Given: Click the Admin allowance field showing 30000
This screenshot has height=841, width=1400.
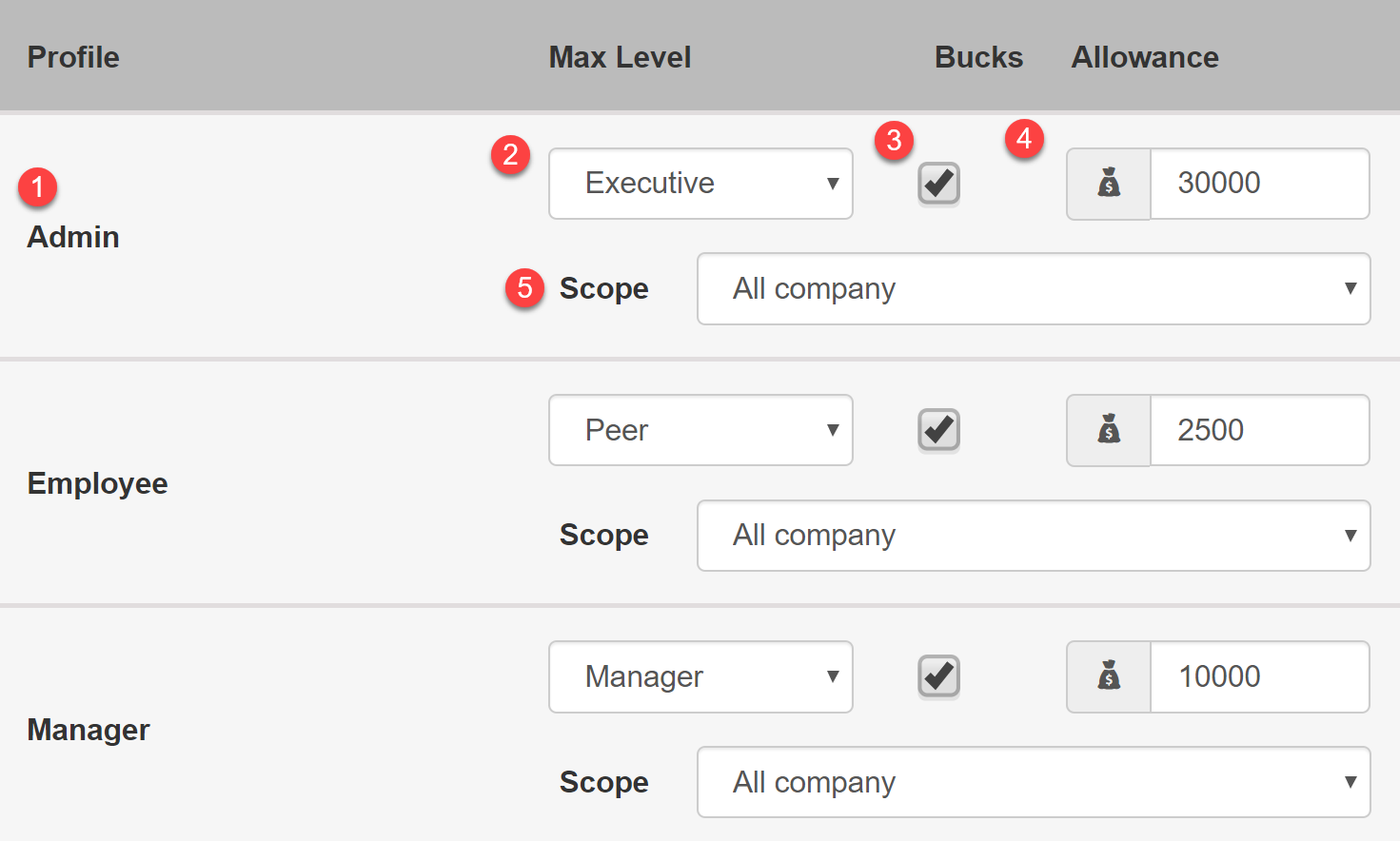Looking at the screenshot, I should (x=1260, y=184).
